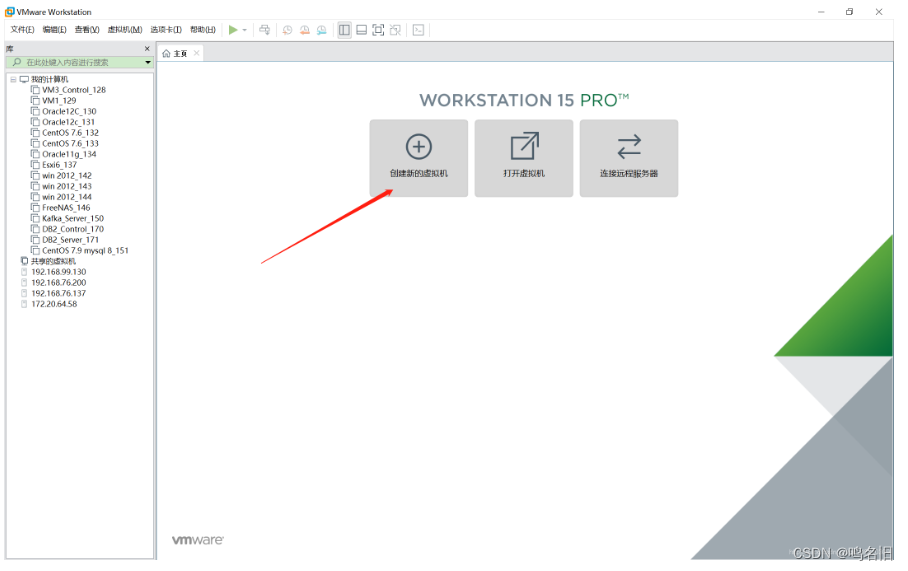This screenshot has width=908, height=571.
Task: Open the power options dropdown arrow
Action: (x=244, y=30)
